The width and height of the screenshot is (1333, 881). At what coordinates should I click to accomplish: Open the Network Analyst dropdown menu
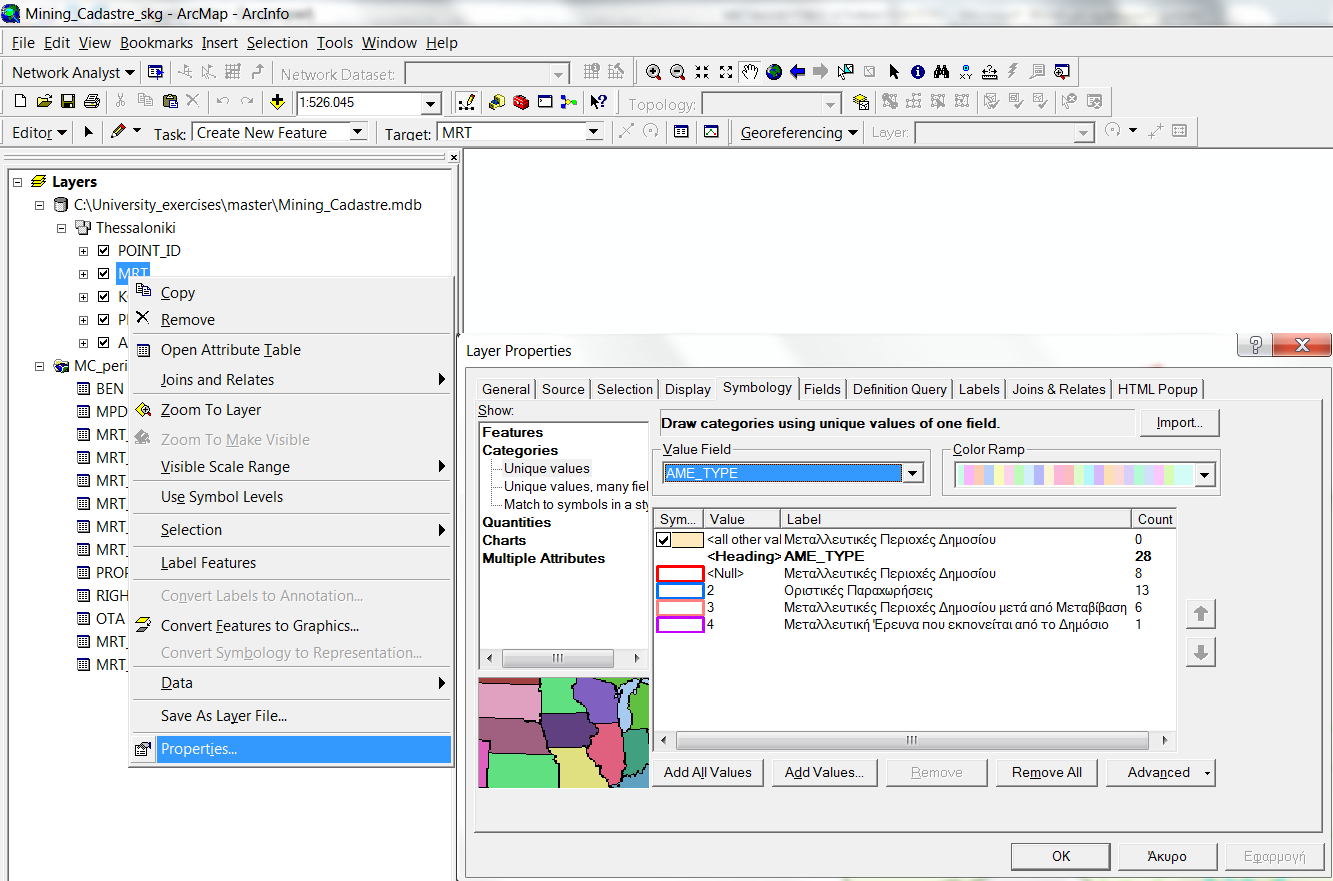(x=74, y=72)
